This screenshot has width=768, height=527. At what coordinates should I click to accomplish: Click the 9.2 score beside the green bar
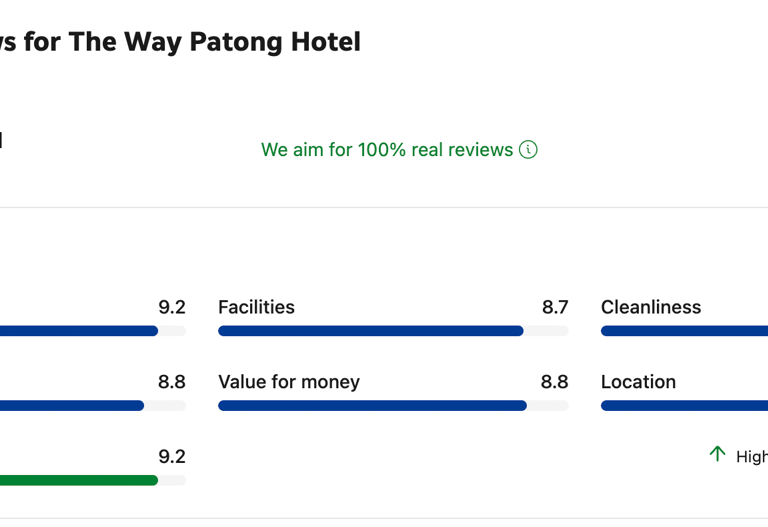(x=172, y=457)
